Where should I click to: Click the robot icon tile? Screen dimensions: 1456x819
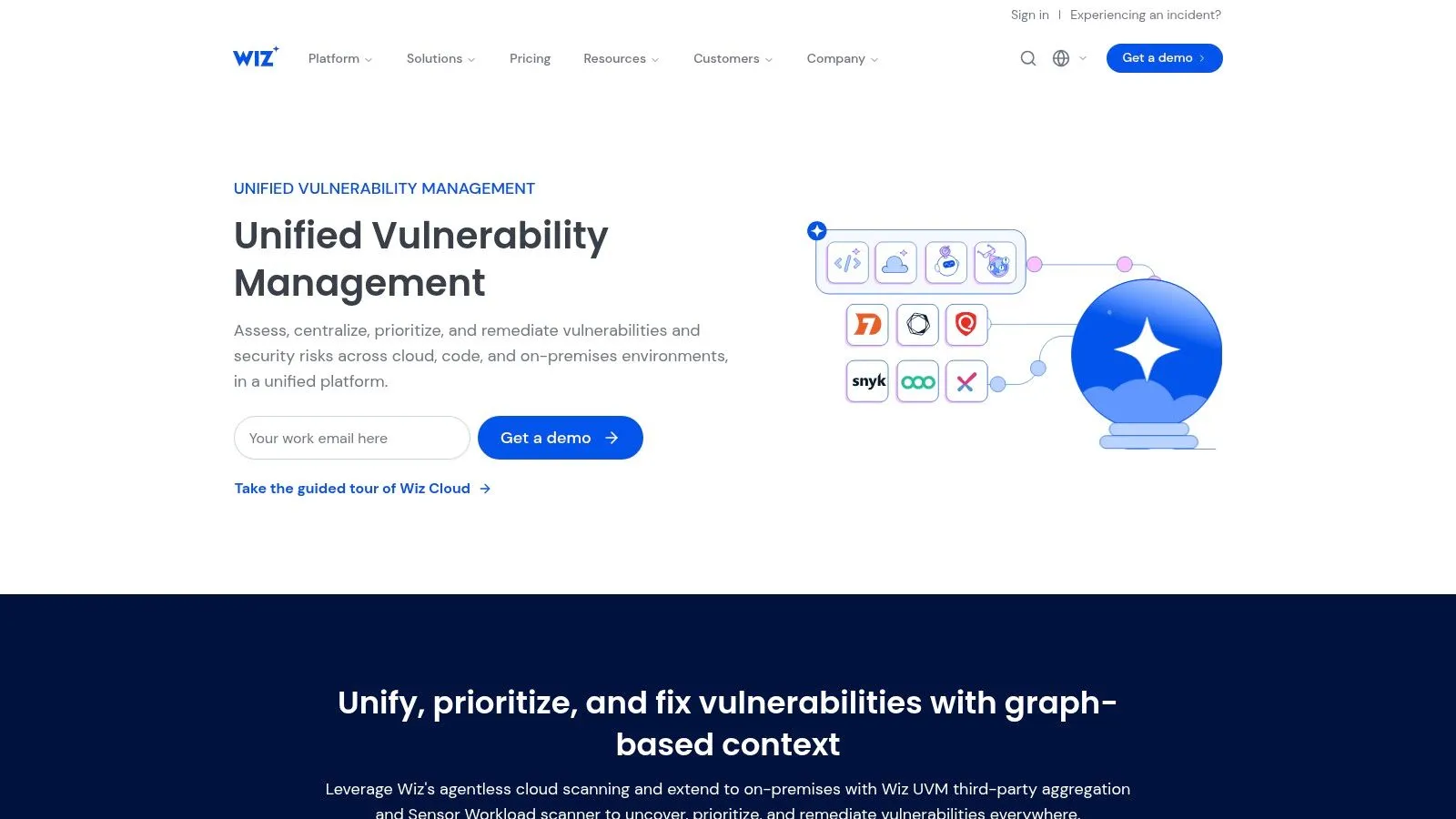[x=946, y=263]
